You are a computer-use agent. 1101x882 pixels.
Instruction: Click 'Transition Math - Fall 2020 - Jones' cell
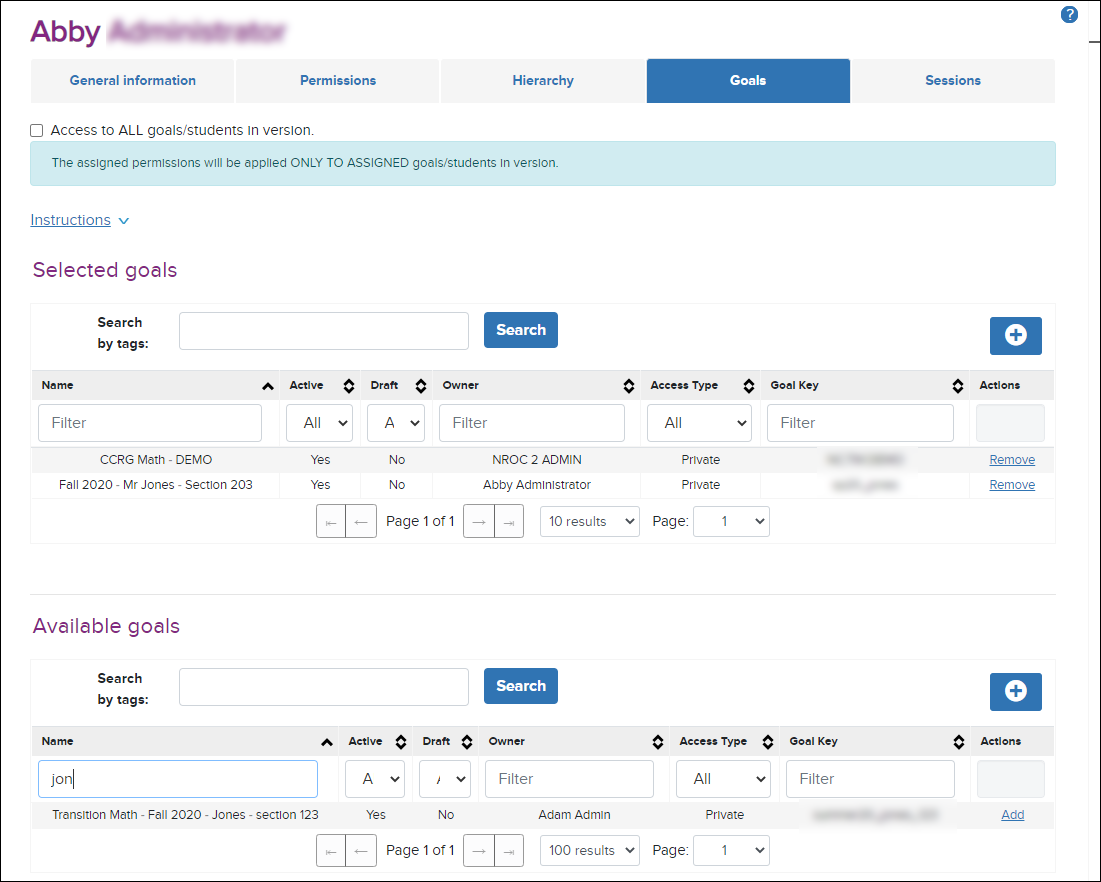185,815
